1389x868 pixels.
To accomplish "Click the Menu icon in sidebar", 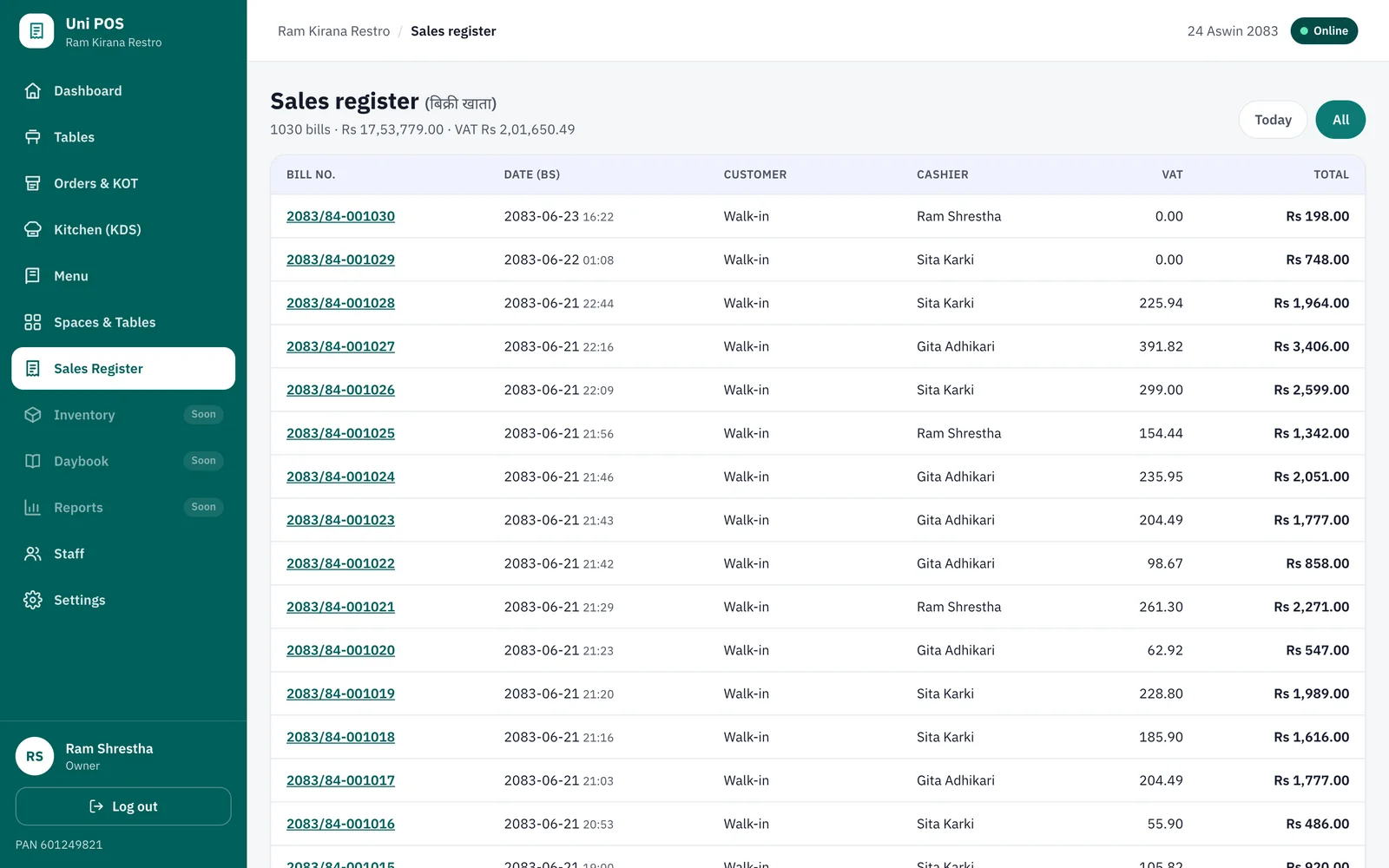I will (33, 276).
